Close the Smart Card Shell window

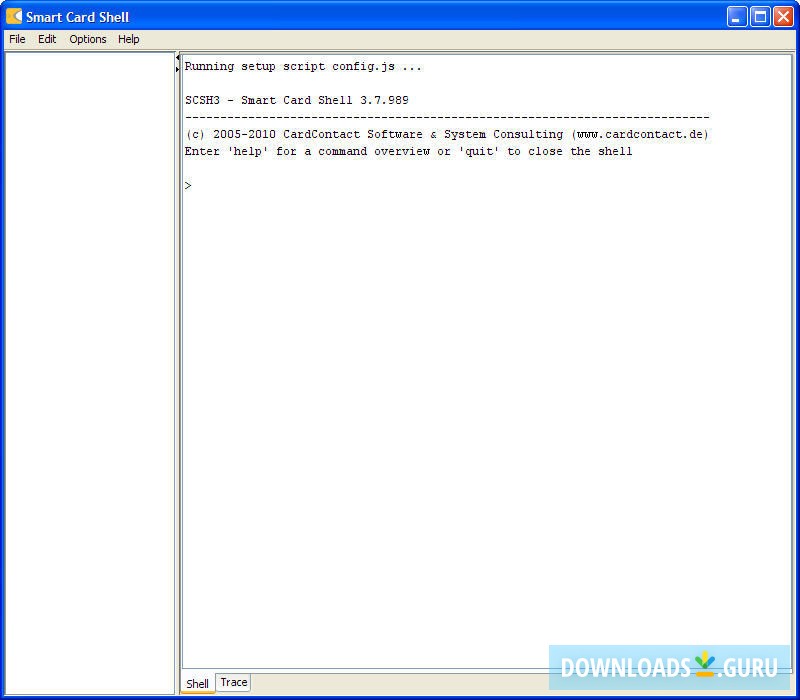point(783,17)
